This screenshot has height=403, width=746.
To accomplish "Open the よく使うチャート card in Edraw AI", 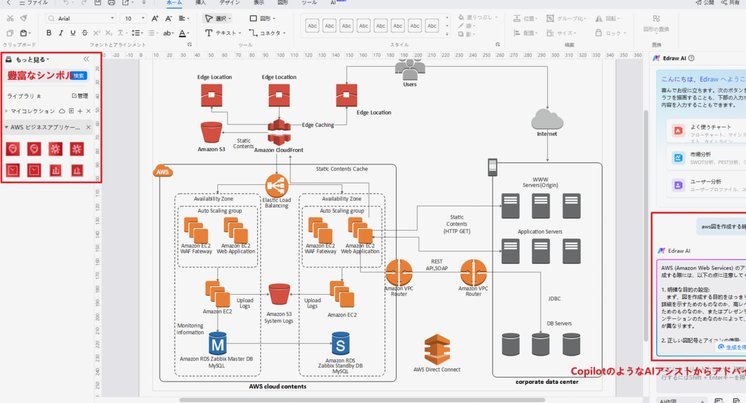I will click(x=706, y=130).
